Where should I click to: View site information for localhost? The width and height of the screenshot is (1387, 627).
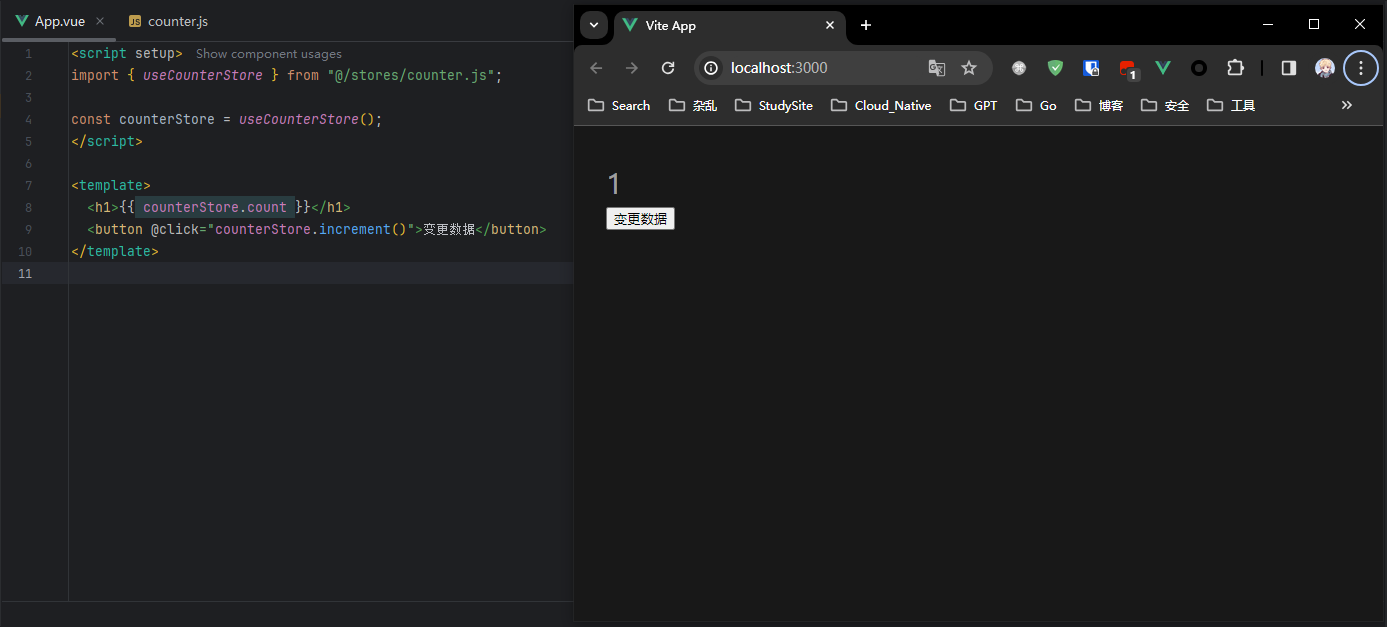click(x=711, y=68)
